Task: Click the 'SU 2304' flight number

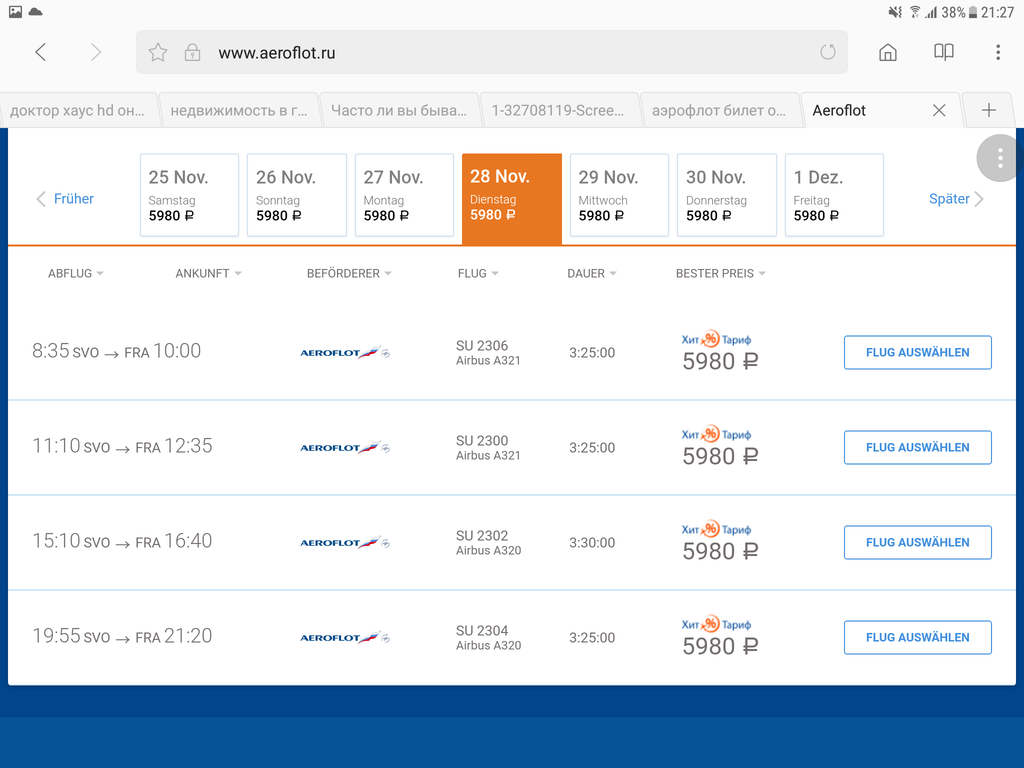Action: point(482,631)
